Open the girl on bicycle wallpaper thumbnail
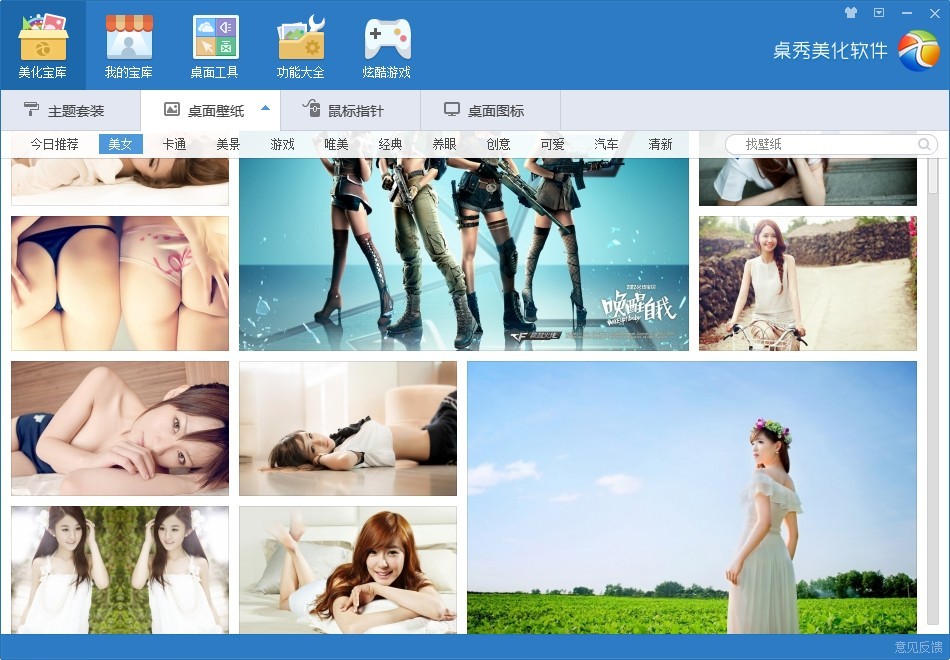The width and height of the screenshot is (950, 660). [807, 283]
